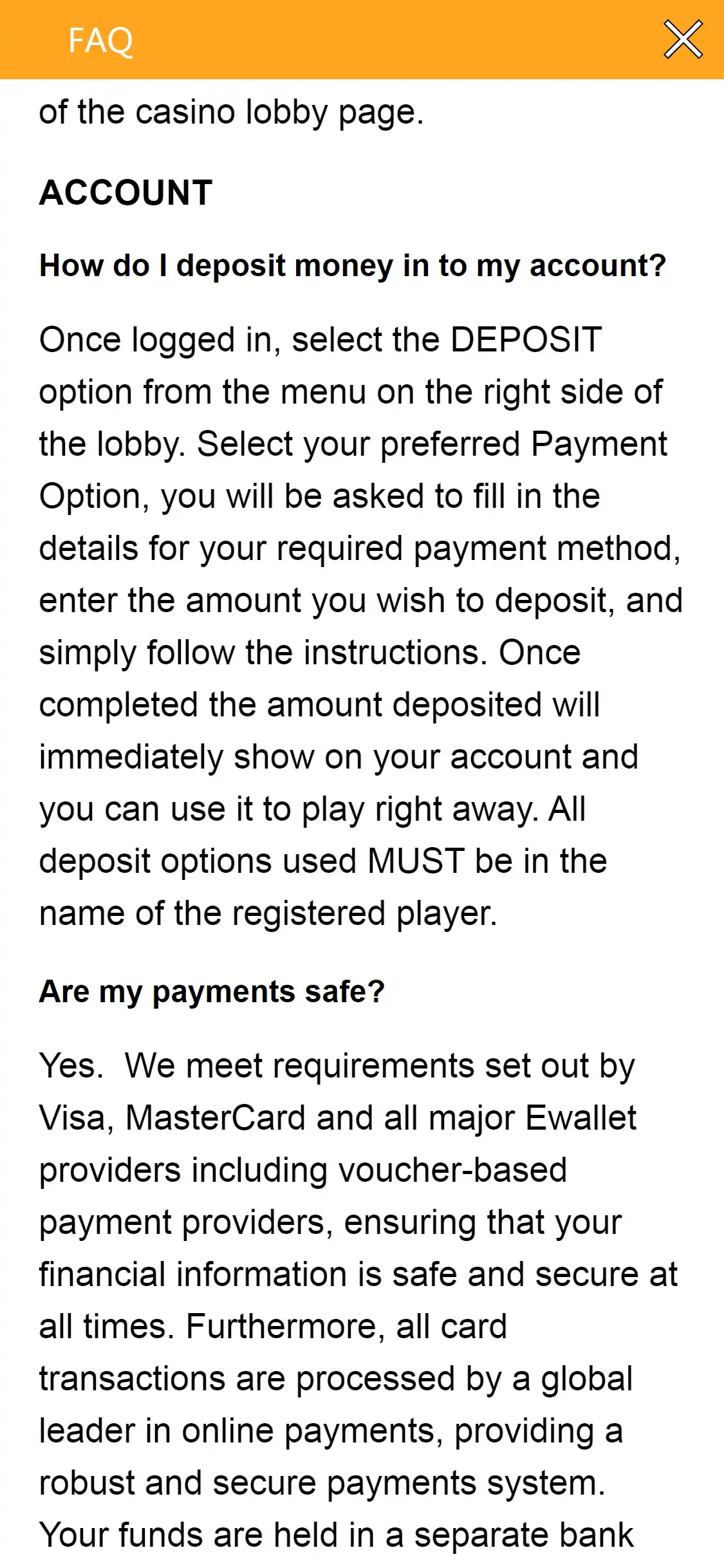Select the deposit money question heading
The image size is (724, 1568).
pyautogui.click(x=353, y=265)
